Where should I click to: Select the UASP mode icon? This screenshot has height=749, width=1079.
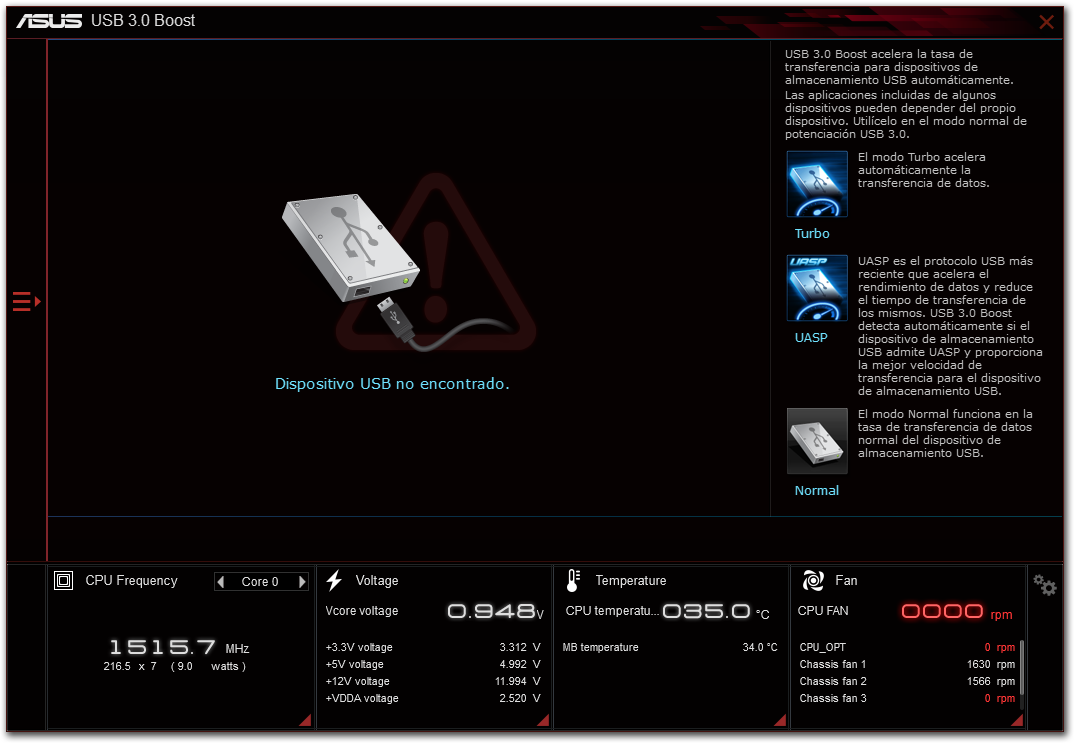tap(817, 288)
